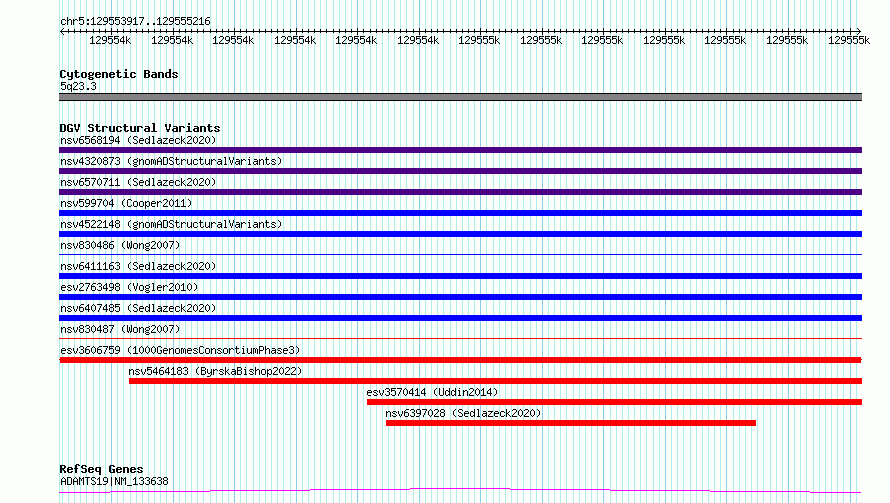Click the blue bar for nsv6407485
Viewport: 890px width, 503px height.
click(x=460, y=318)
